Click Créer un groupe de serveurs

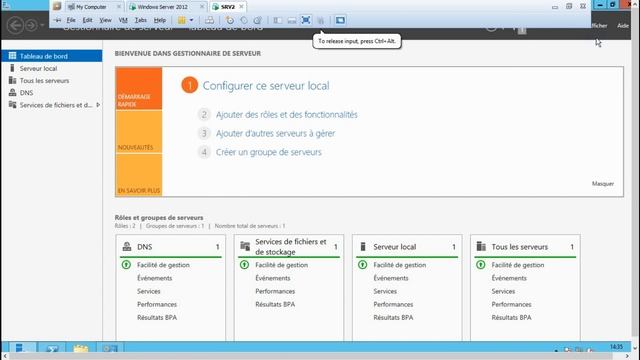click(x=269, y=152)
